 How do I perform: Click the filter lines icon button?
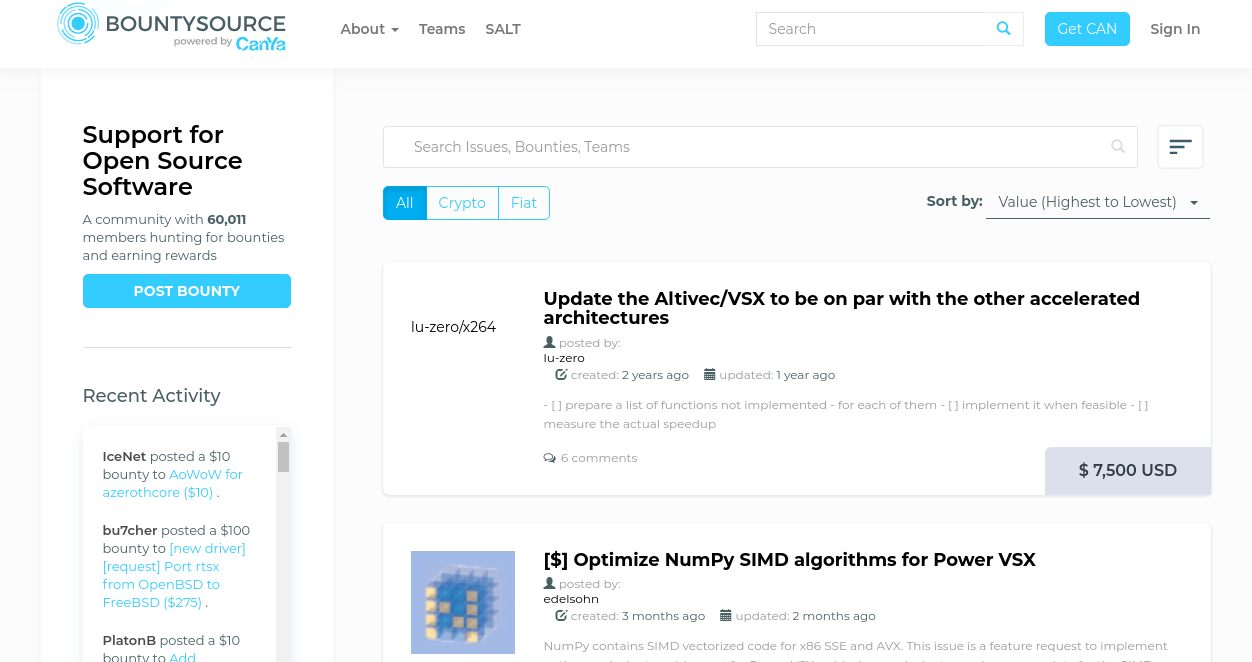[1180, 147]
